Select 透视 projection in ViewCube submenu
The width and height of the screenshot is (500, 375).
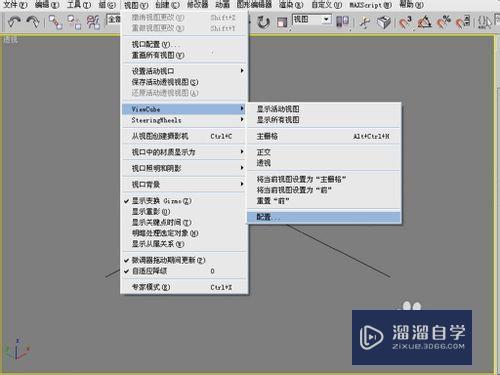point(324,163)
